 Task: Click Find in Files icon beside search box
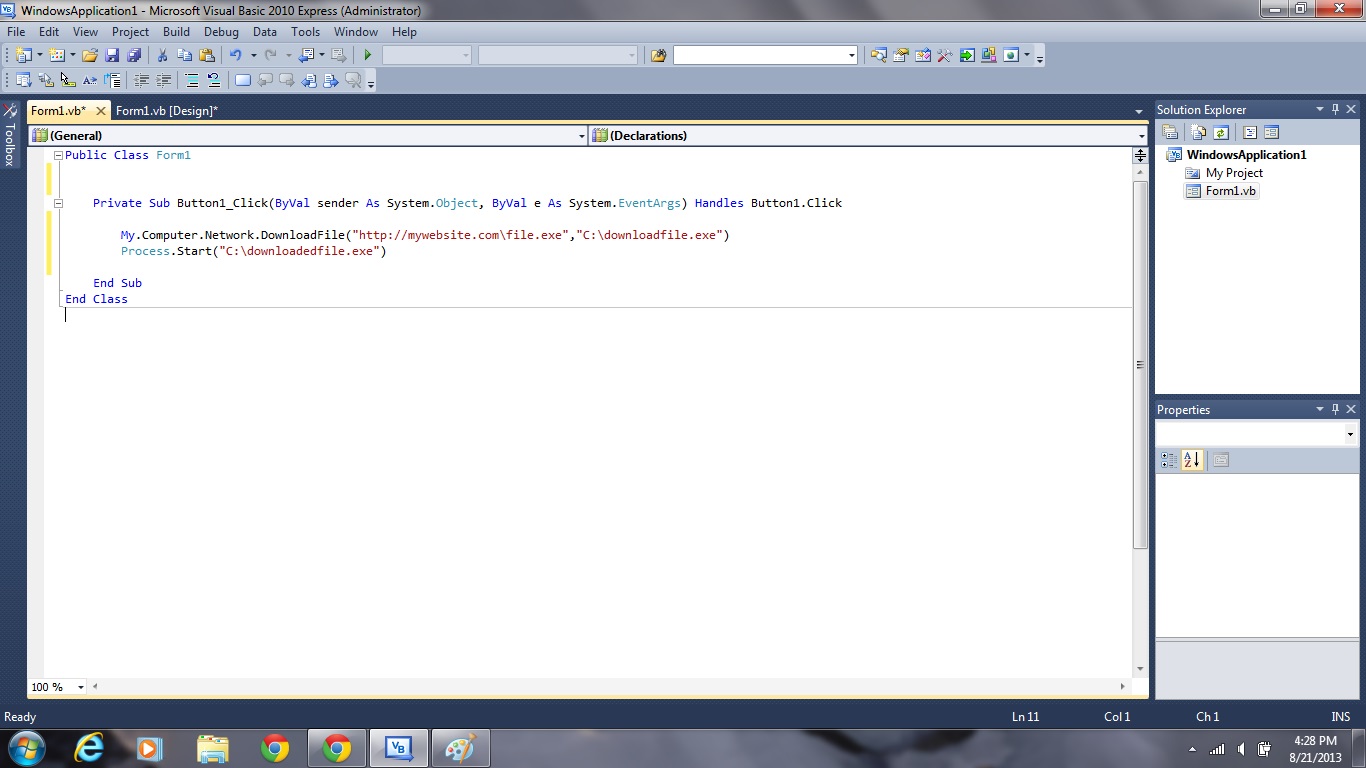[x=658, y=56]
